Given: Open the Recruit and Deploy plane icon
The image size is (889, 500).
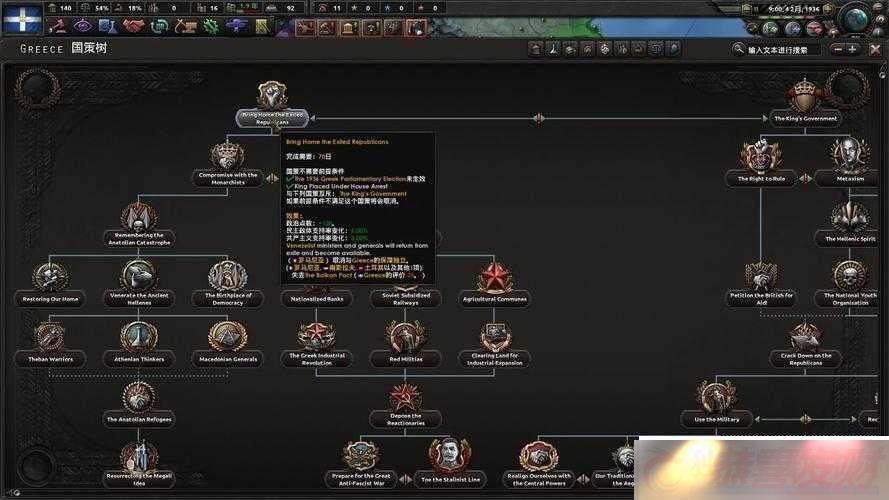Looking at the screenshot, I should point(236,27).
